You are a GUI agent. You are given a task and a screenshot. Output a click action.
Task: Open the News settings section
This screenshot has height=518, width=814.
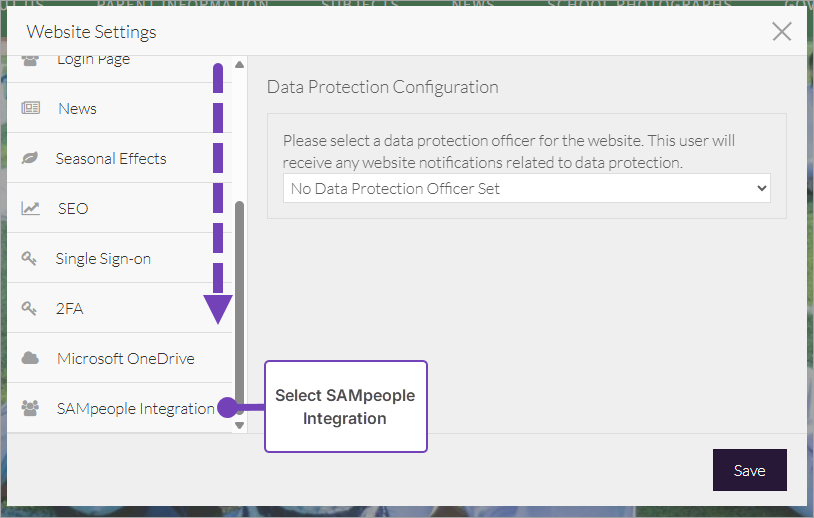(x=77, y=108)
